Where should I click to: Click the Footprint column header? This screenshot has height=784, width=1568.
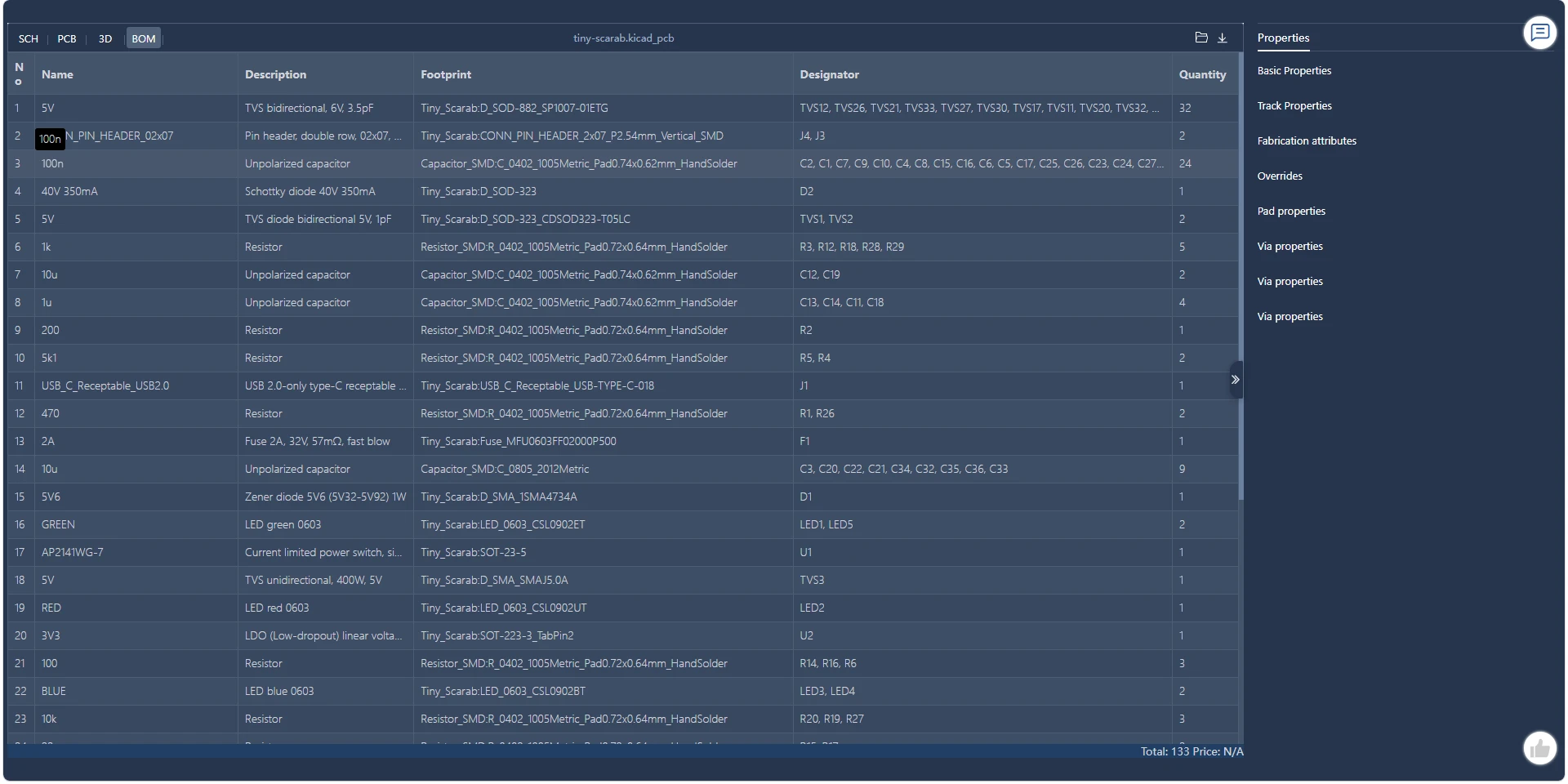[446, 74]
